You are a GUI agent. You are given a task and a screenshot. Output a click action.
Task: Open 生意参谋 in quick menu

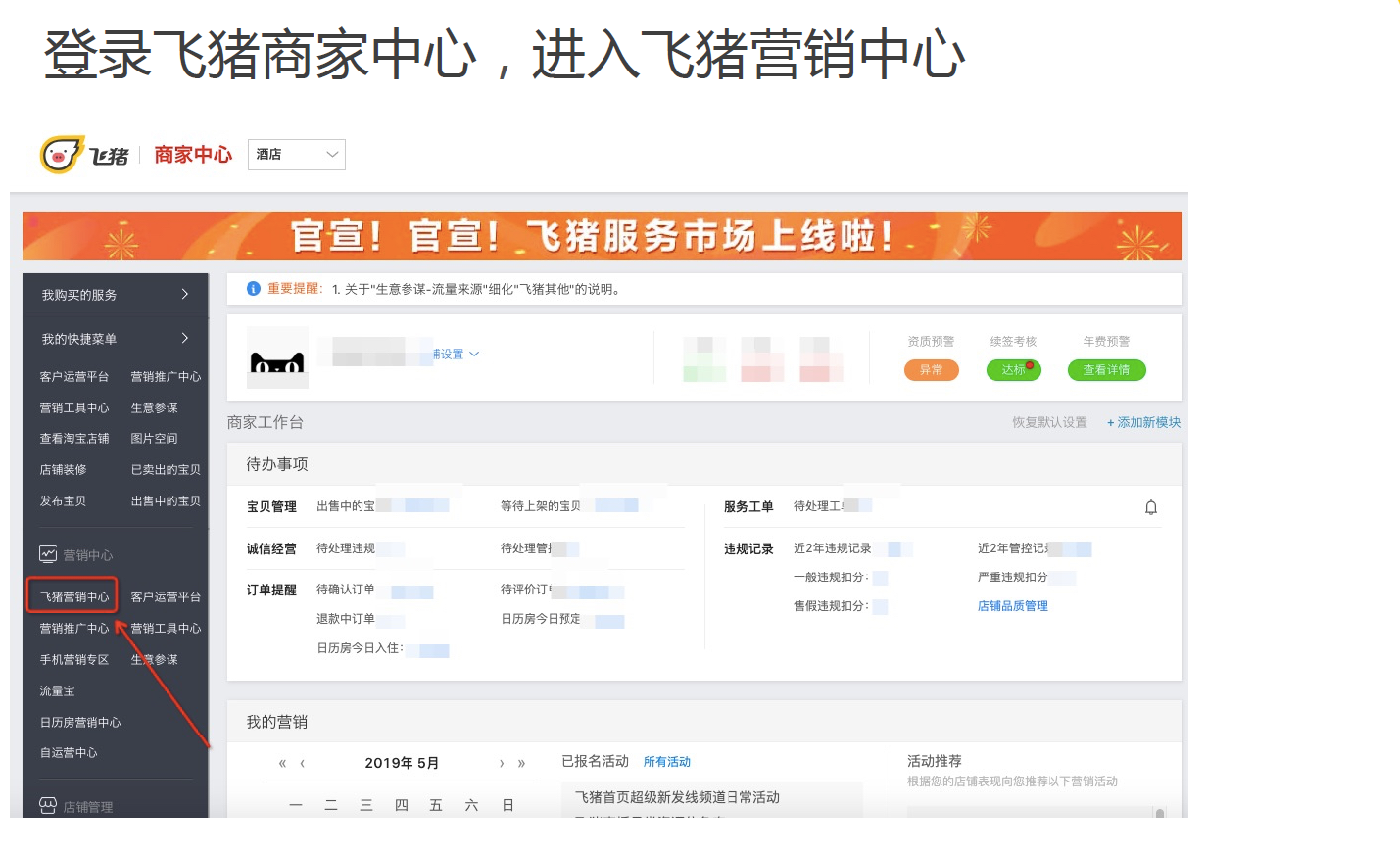point(155,408)
